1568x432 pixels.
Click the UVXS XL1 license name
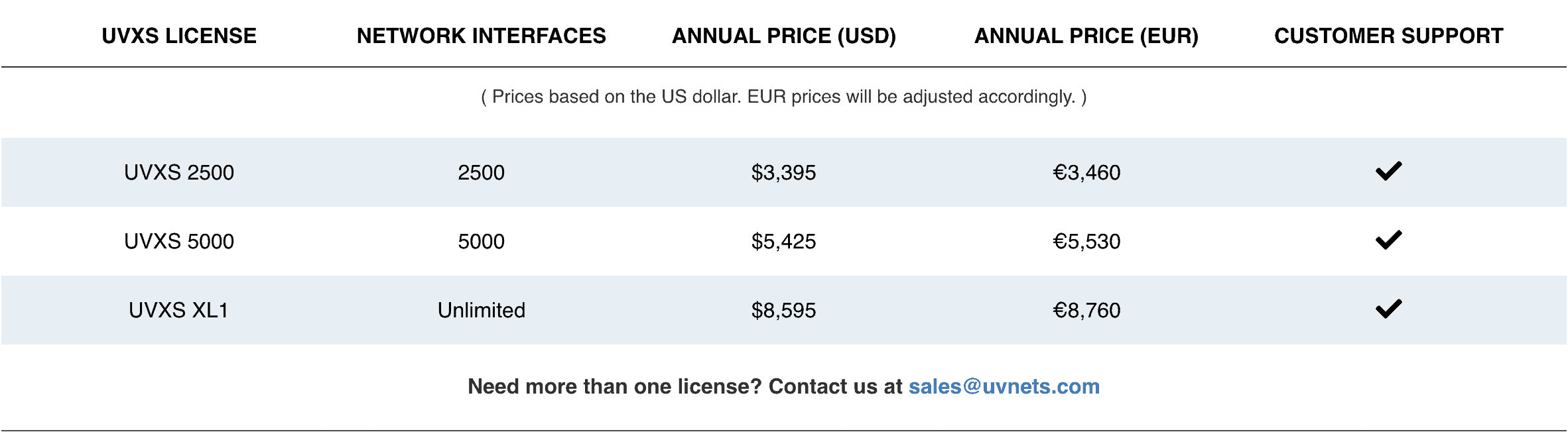point(179,310)
